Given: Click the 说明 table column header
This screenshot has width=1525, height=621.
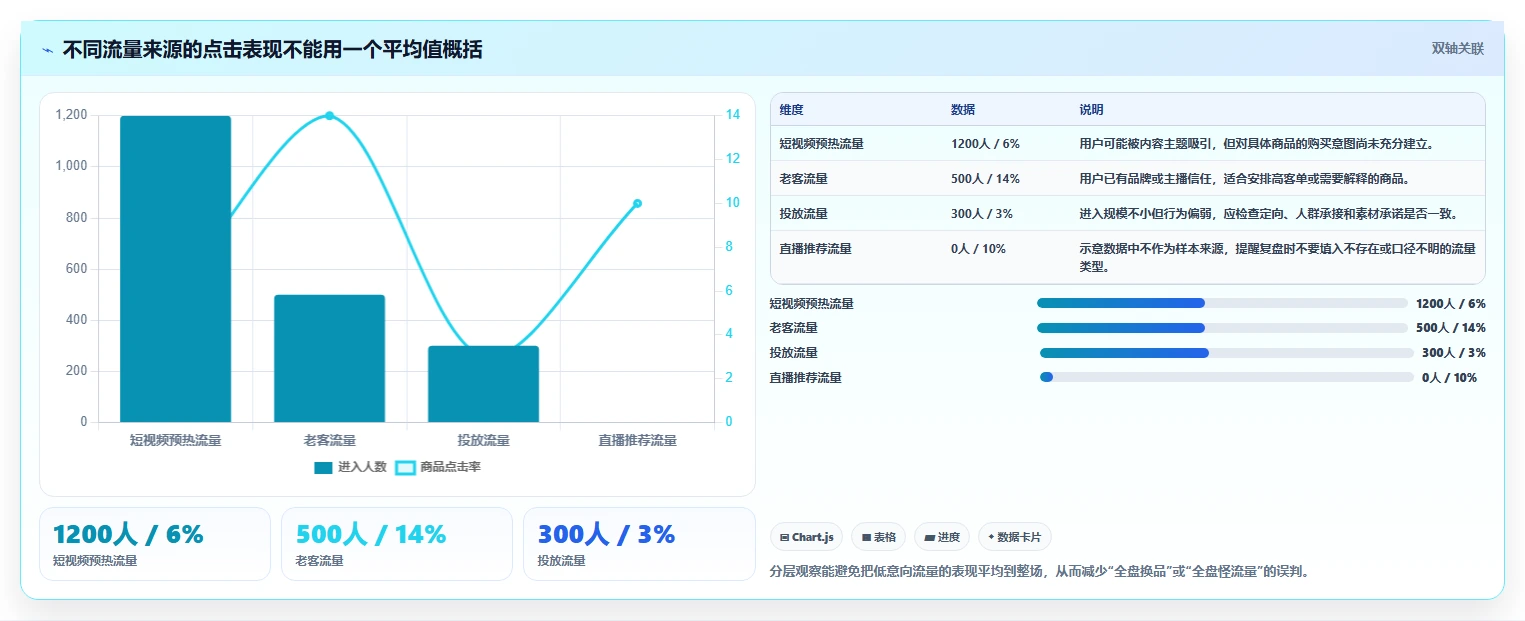Looking at the screenshot, I should (1091, 110).
